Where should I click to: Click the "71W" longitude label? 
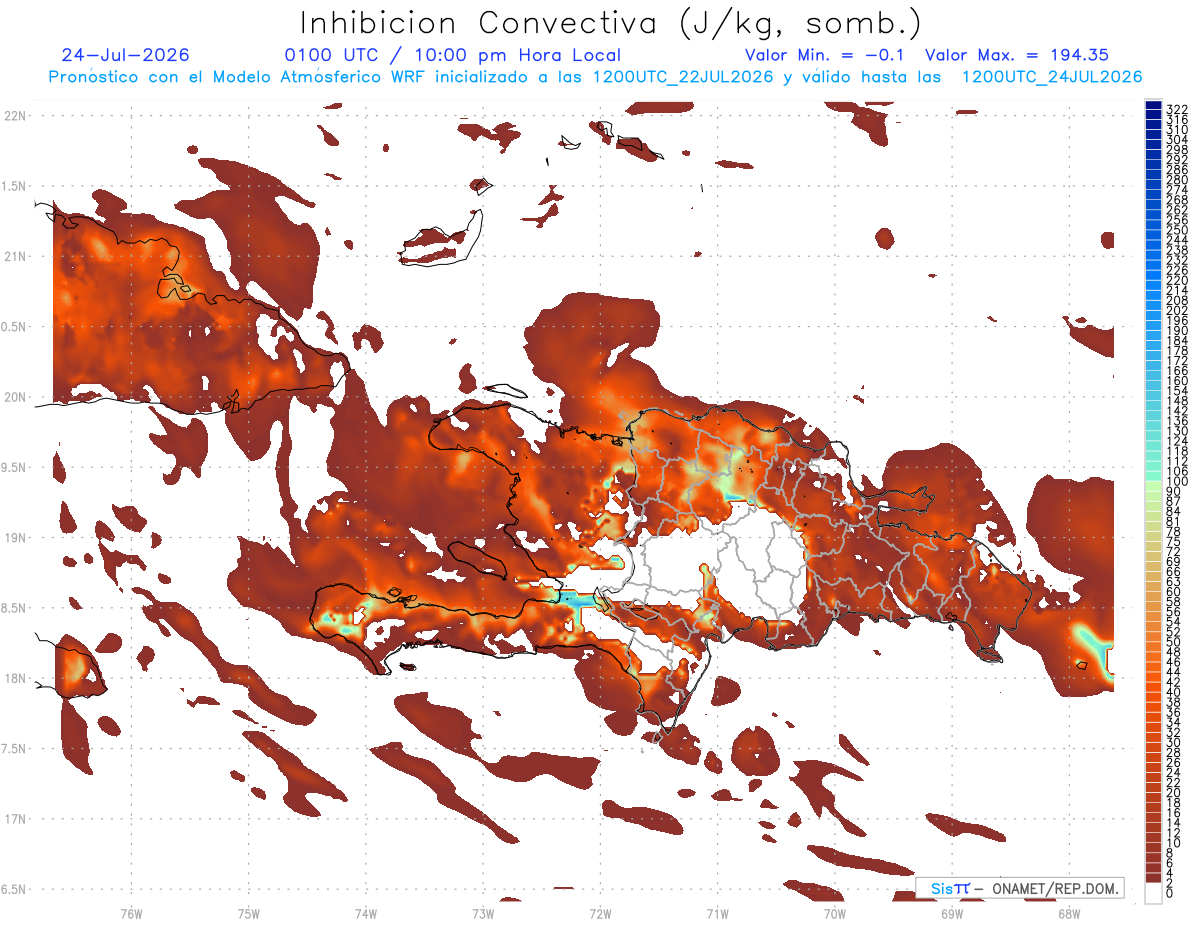click(x=717, y=913)
